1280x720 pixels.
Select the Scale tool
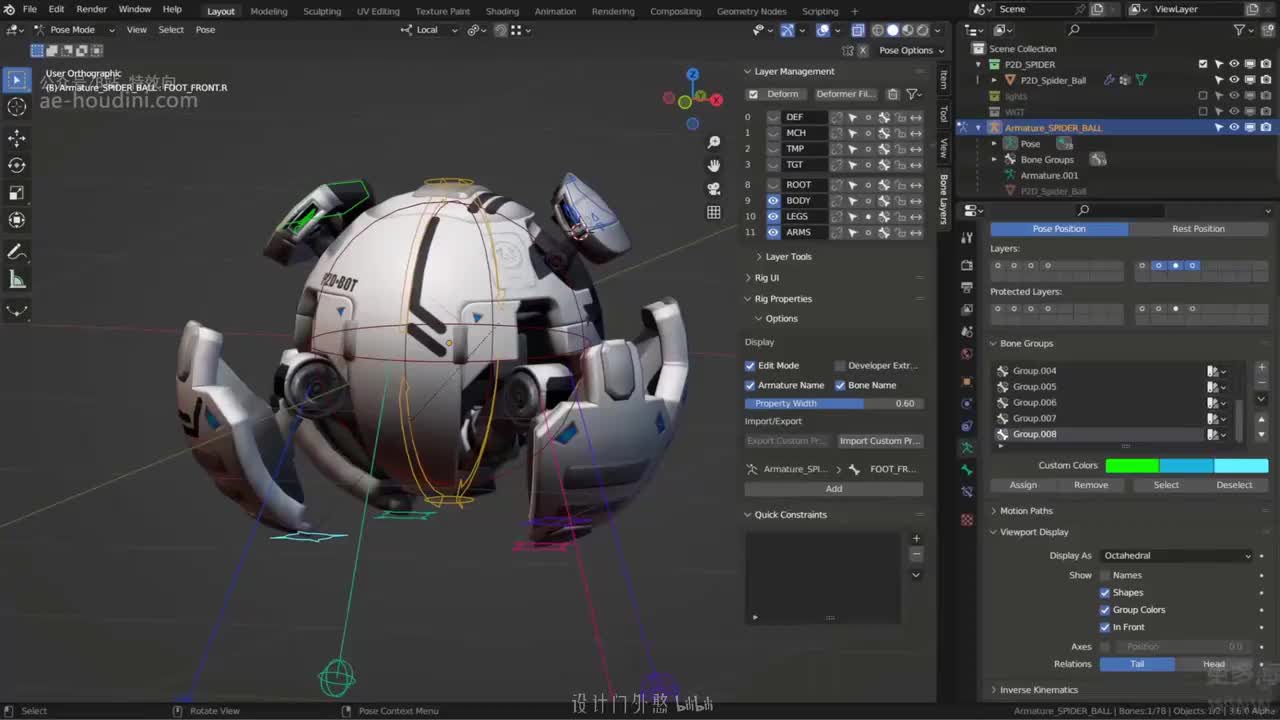17,193
